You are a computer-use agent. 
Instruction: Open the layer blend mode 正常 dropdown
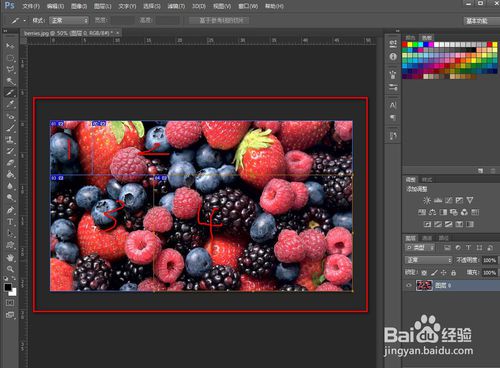pos(429,260)
